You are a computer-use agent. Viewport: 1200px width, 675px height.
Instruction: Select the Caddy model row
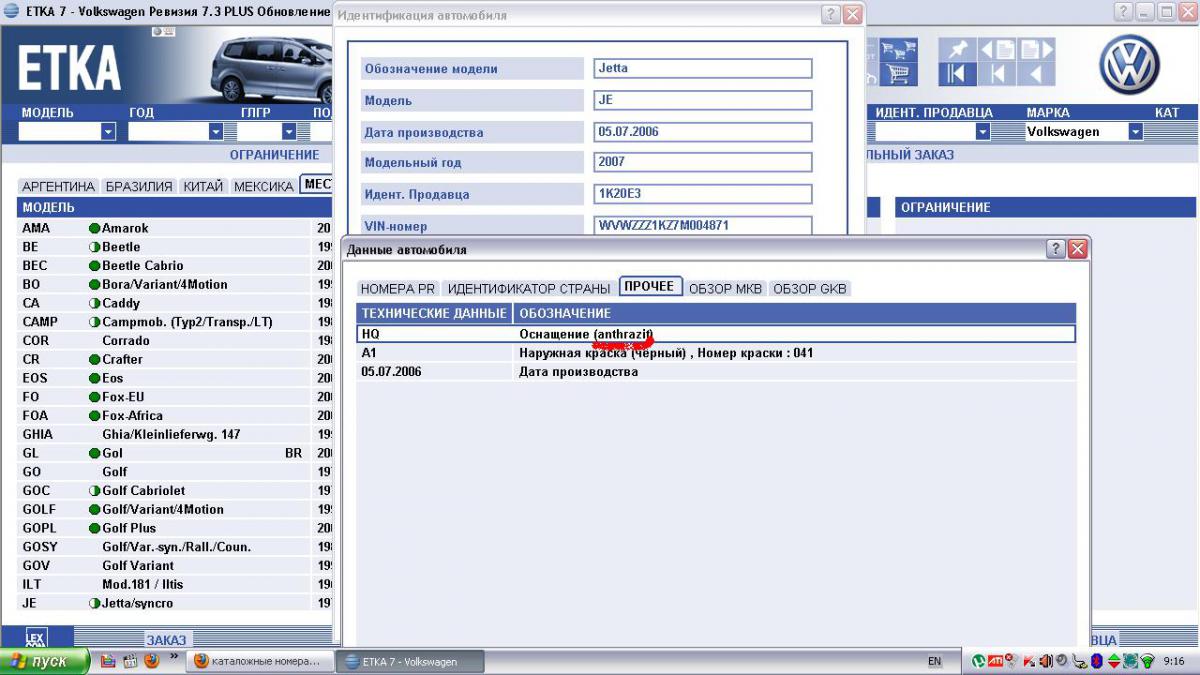175,303
